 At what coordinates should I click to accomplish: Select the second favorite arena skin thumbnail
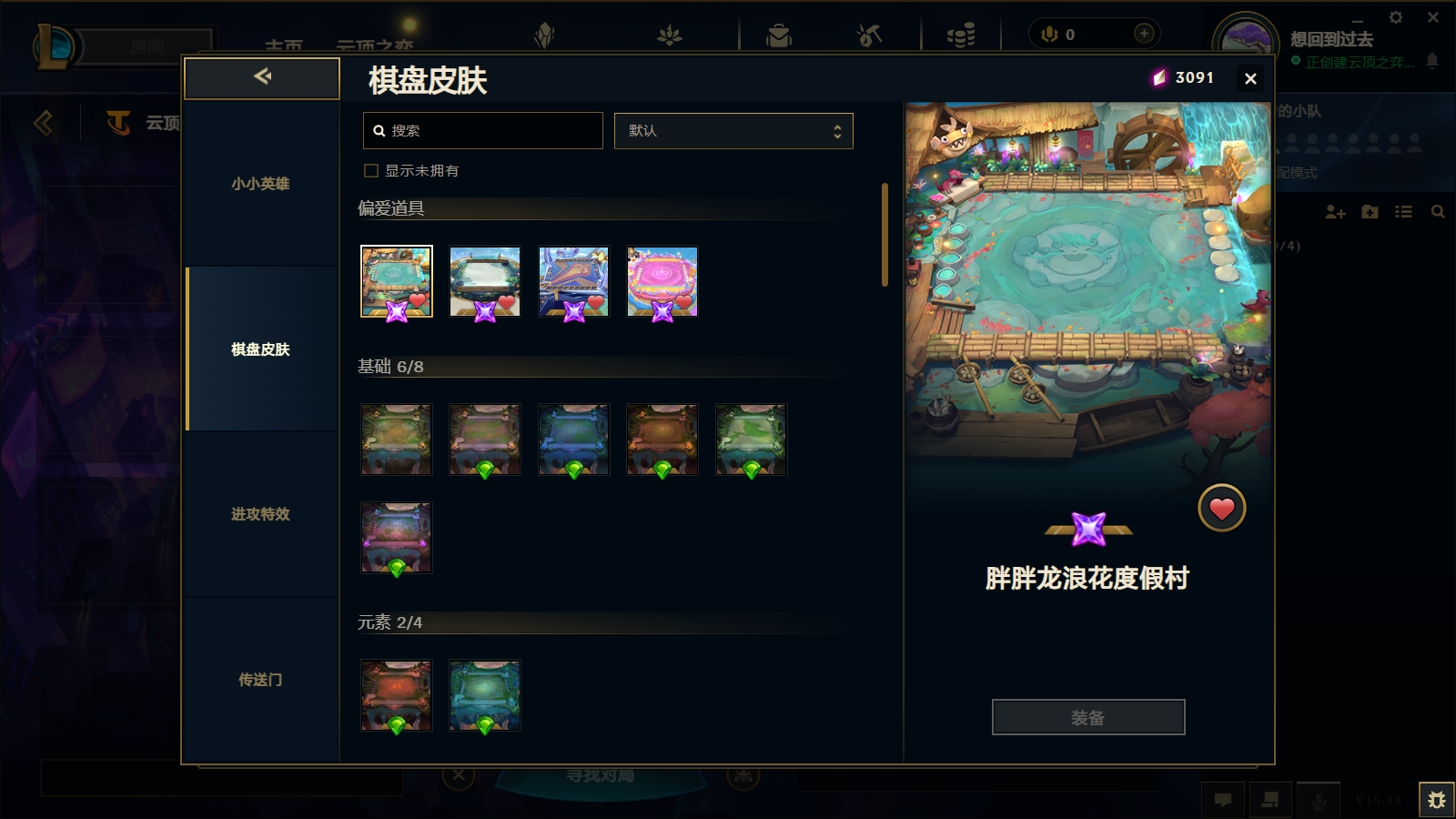[485, 282]
